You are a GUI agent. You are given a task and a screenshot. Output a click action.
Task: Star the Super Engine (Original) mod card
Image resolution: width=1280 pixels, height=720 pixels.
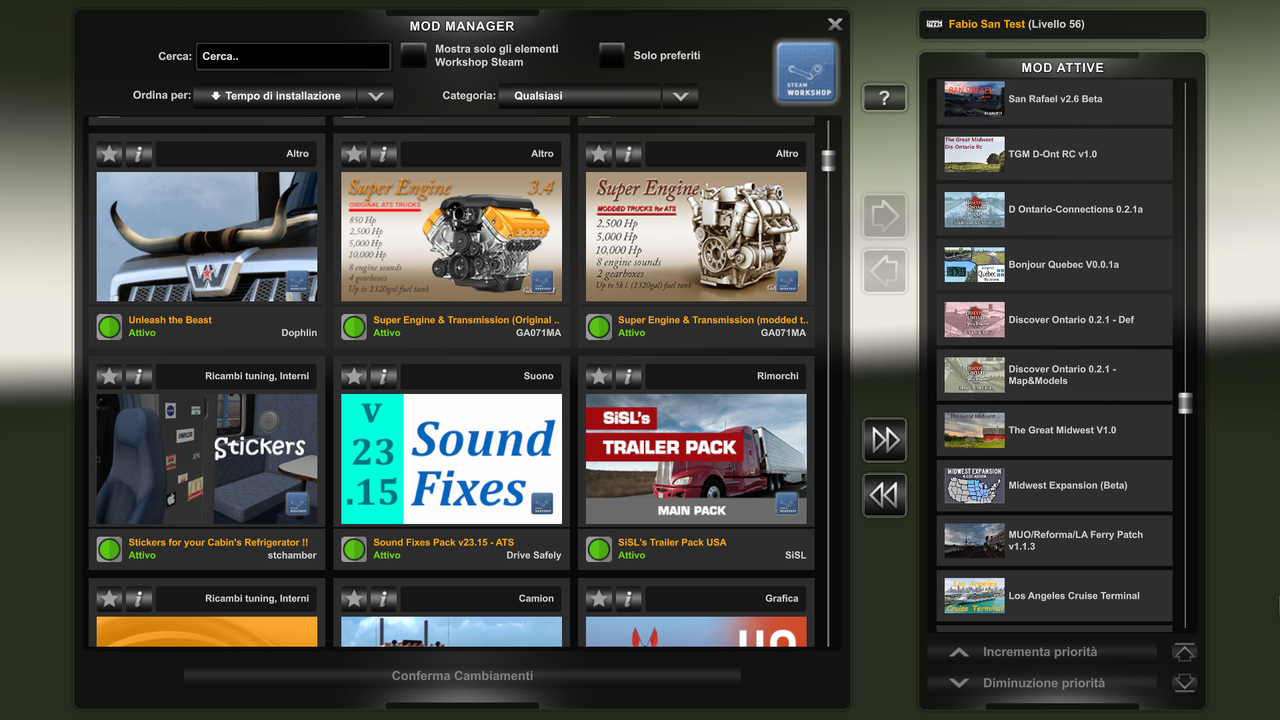354,154
